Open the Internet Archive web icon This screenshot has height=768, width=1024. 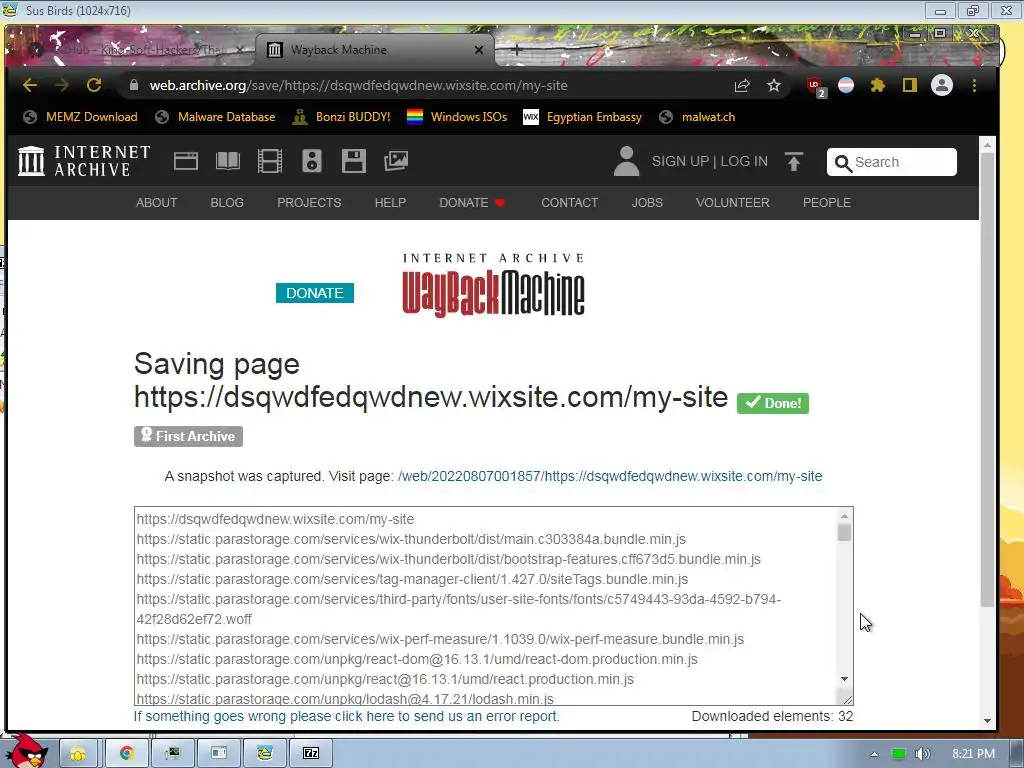coord(185,161)
